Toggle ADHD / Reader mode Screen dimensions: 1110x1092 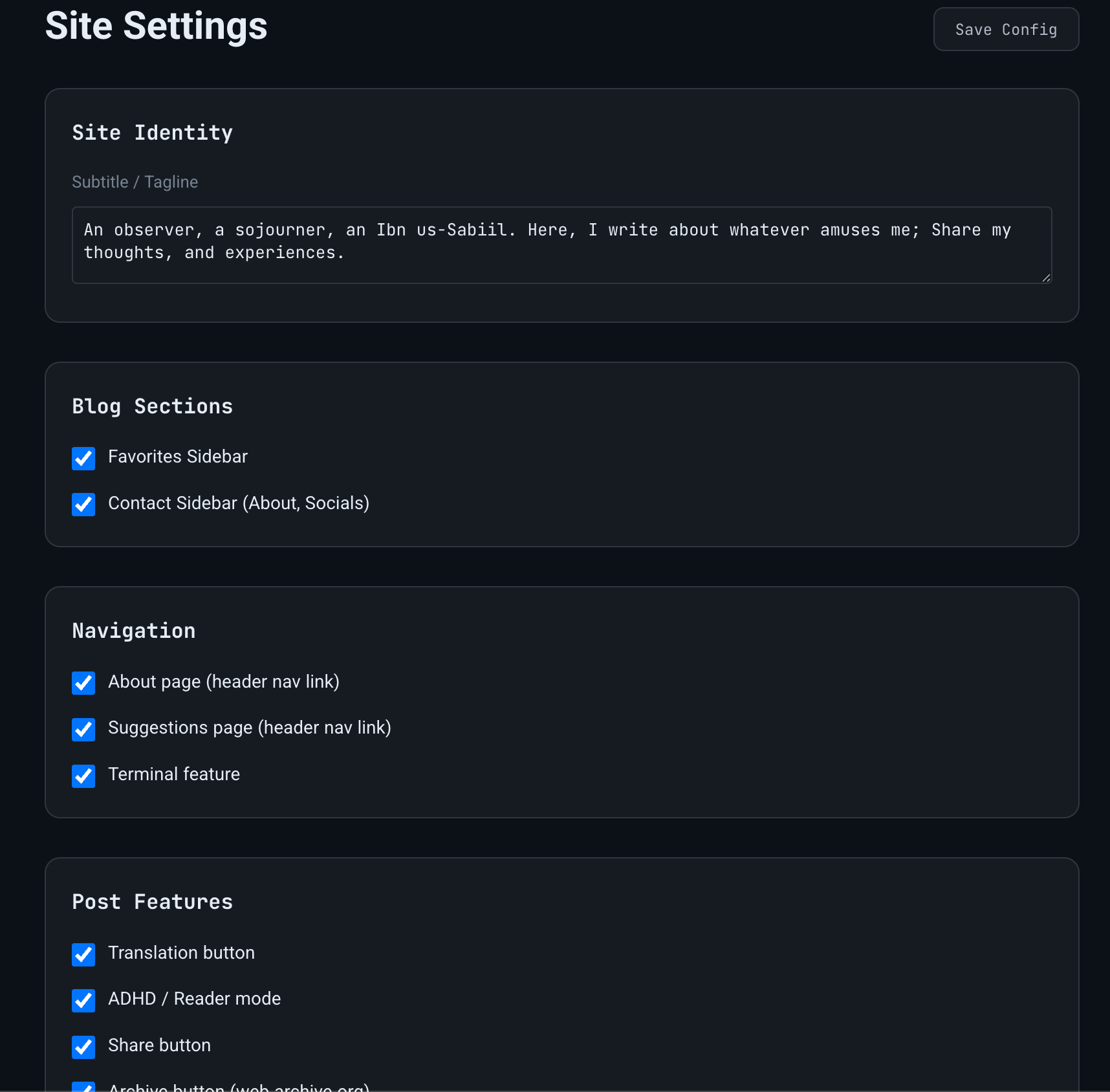pyautogui.click(x=83, y=1001)
